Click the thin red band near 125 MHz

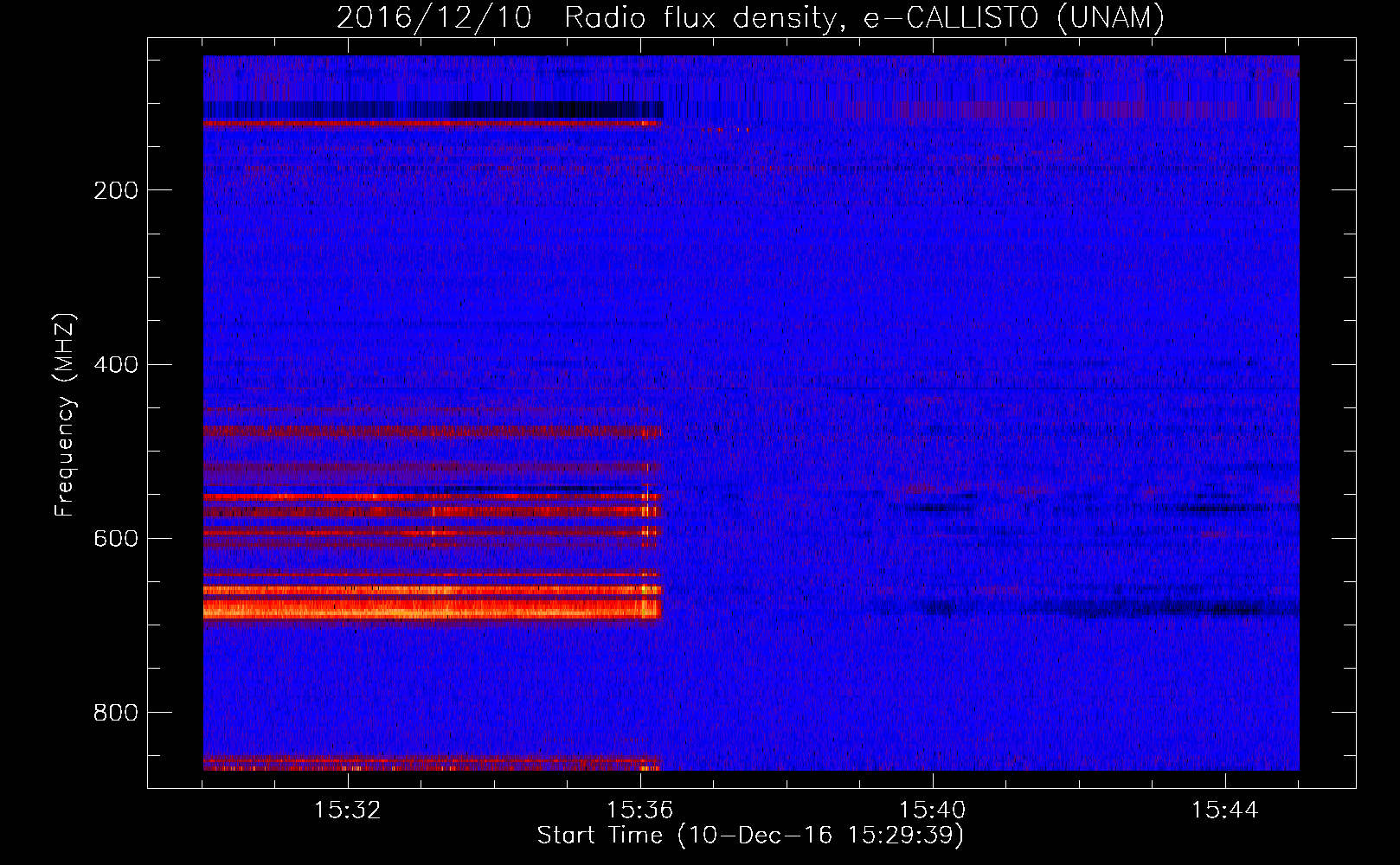(x=432, y=124)
